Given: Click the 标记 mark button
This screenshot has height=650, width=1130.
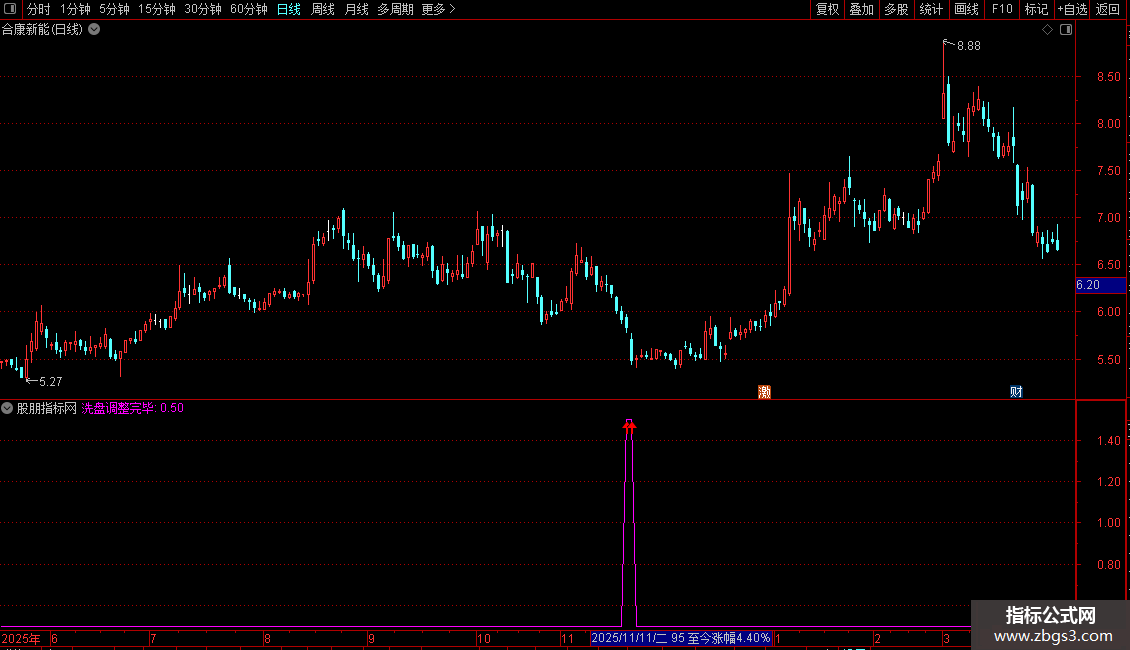Looking at the screenshot, I should 1036,9.
